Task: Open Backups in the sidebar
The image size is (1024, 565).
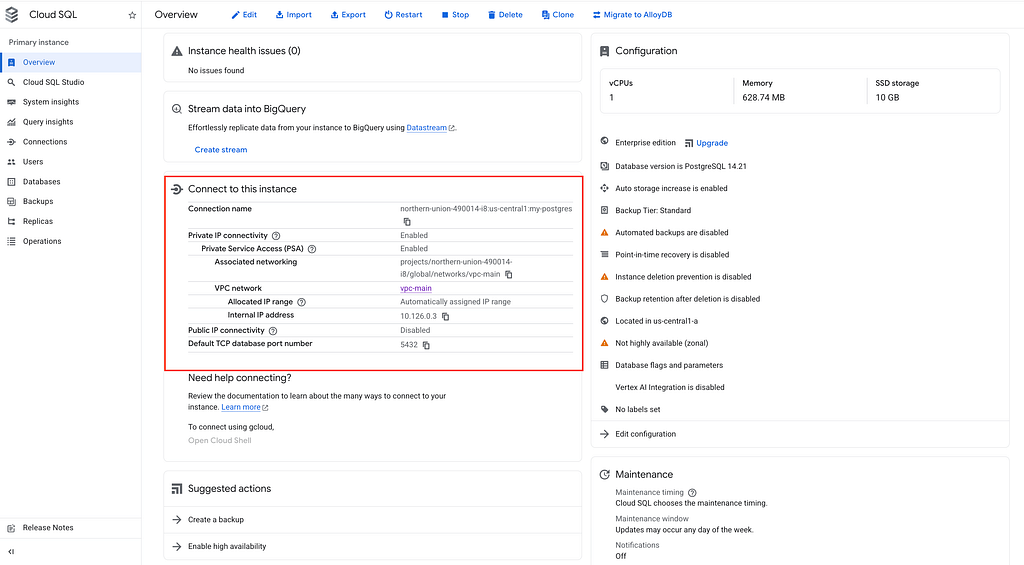Action: pos(71,201)
